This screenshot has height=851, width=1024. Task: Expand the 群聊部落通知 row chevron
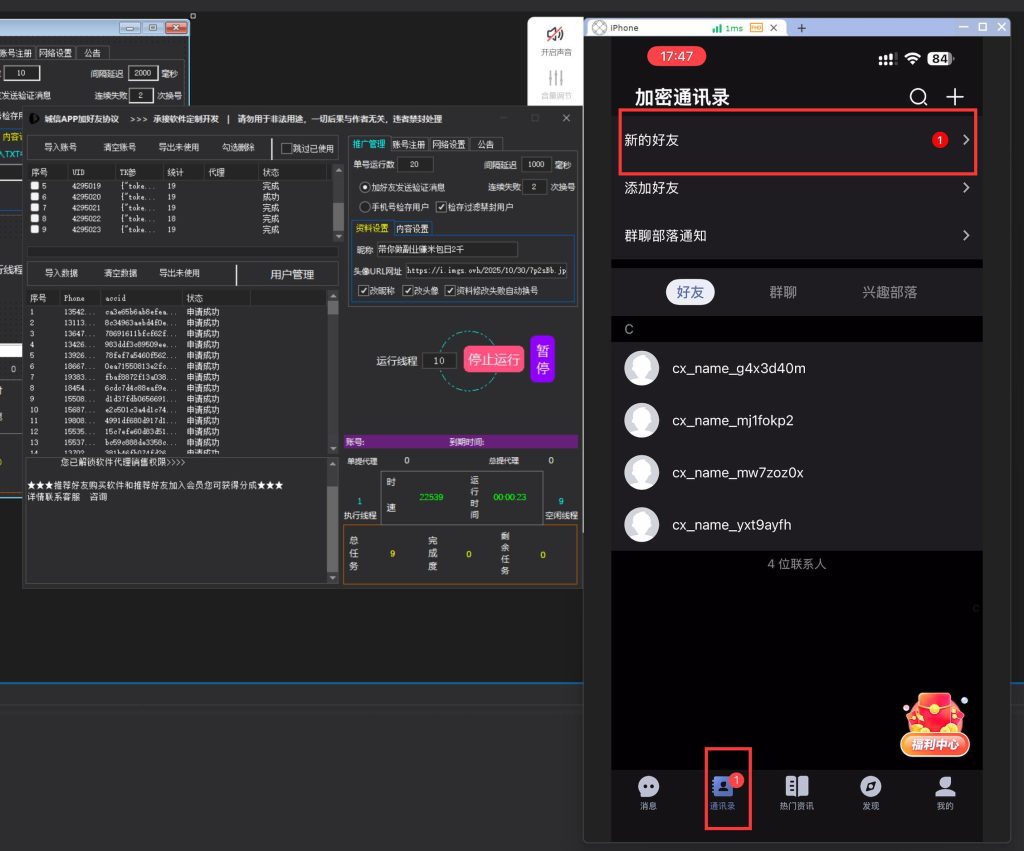966,236
